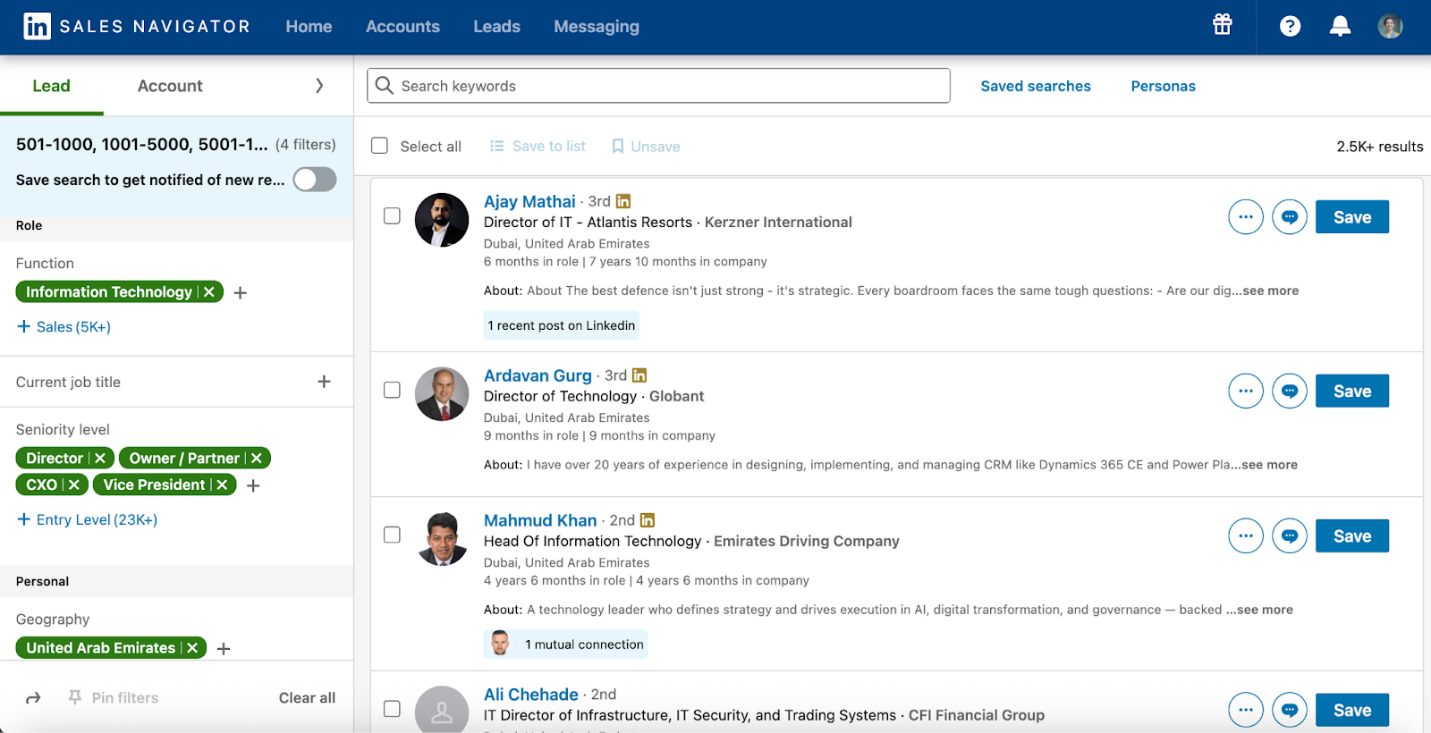Expand the Current job title filter

[324, 382]
